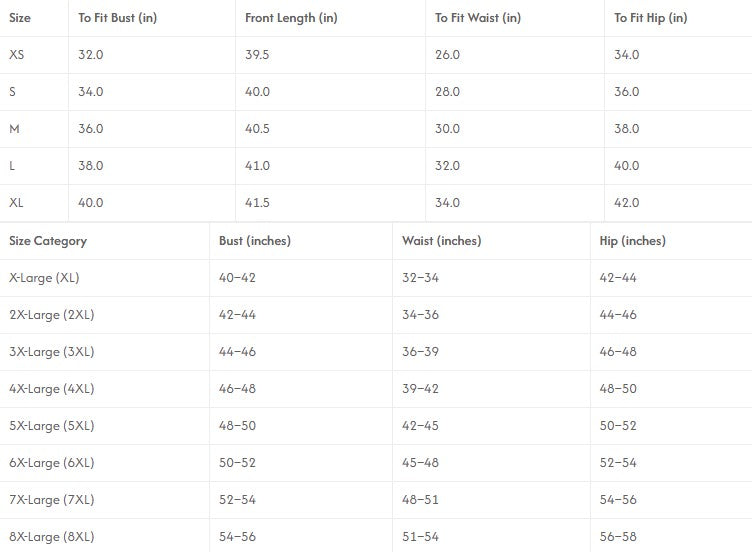This screenshot has width=752, height=552.
Task: Select the 39.5 front length value
Action: point(257,55)
